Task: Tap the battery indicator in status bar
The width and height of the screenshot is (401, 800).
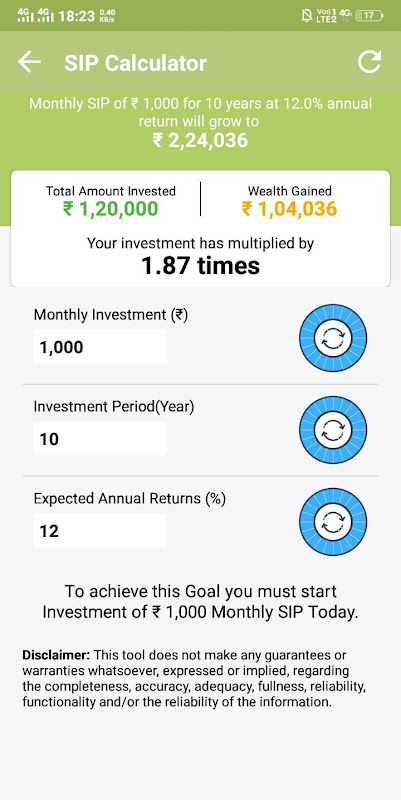Action: [x=369, y=15]
